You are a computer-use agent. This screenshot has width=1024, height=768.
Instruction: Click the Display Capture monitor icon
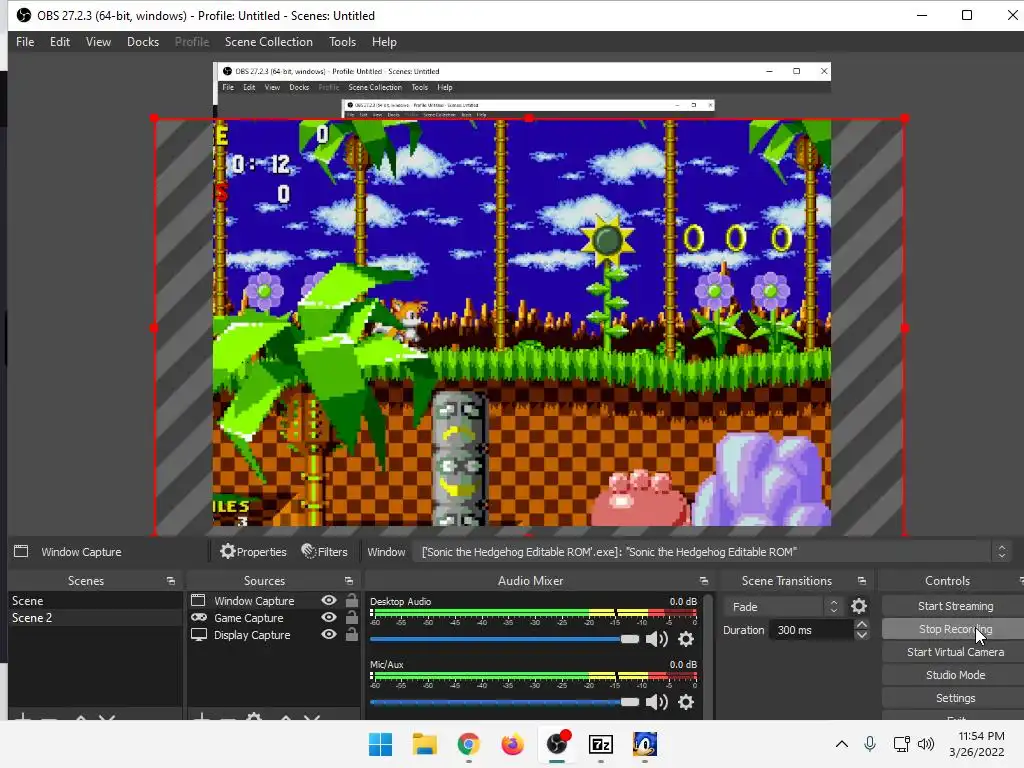tap(199, 635)
